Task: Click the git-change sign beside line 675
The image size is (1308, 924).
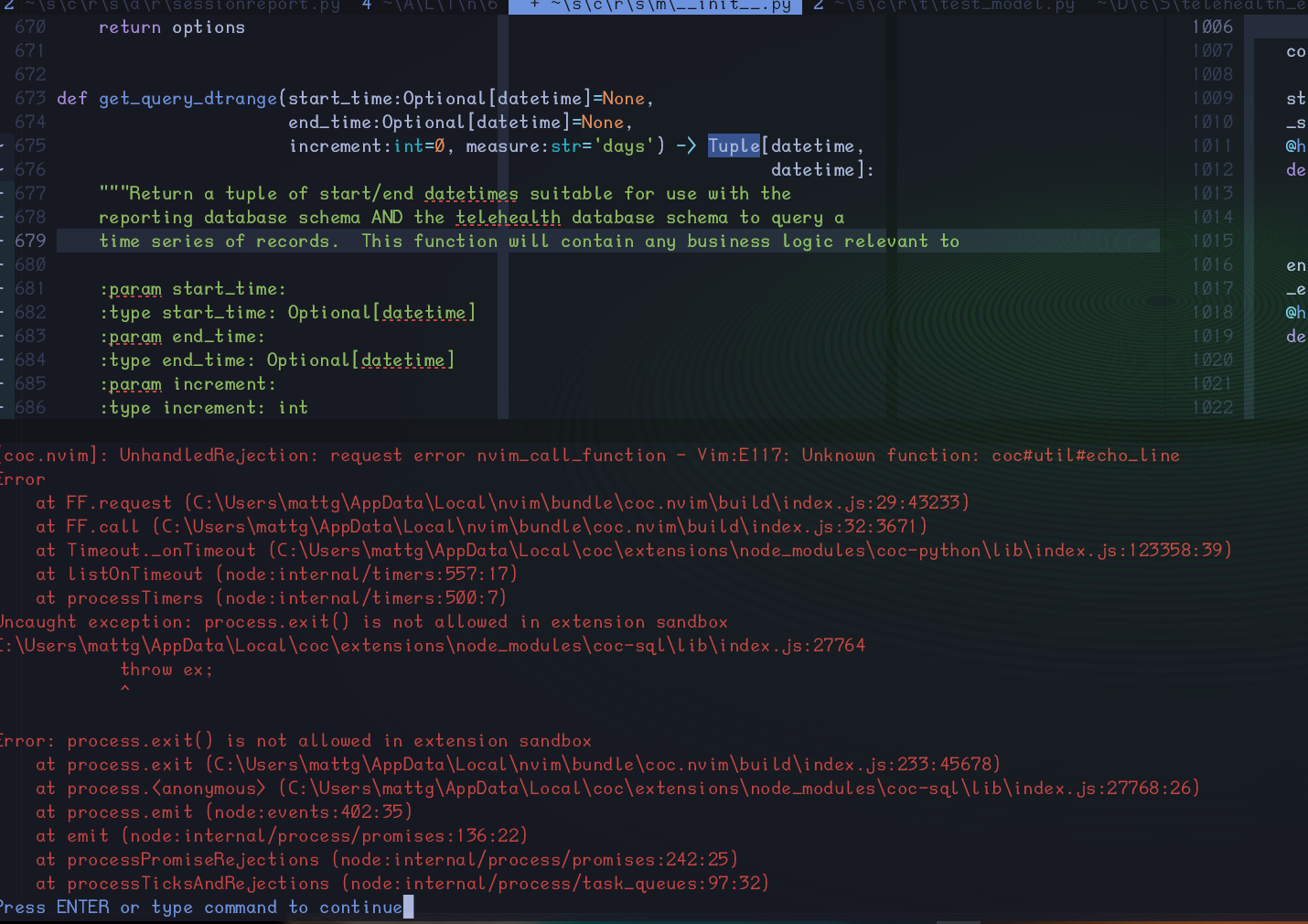Action: click(3, 145)
